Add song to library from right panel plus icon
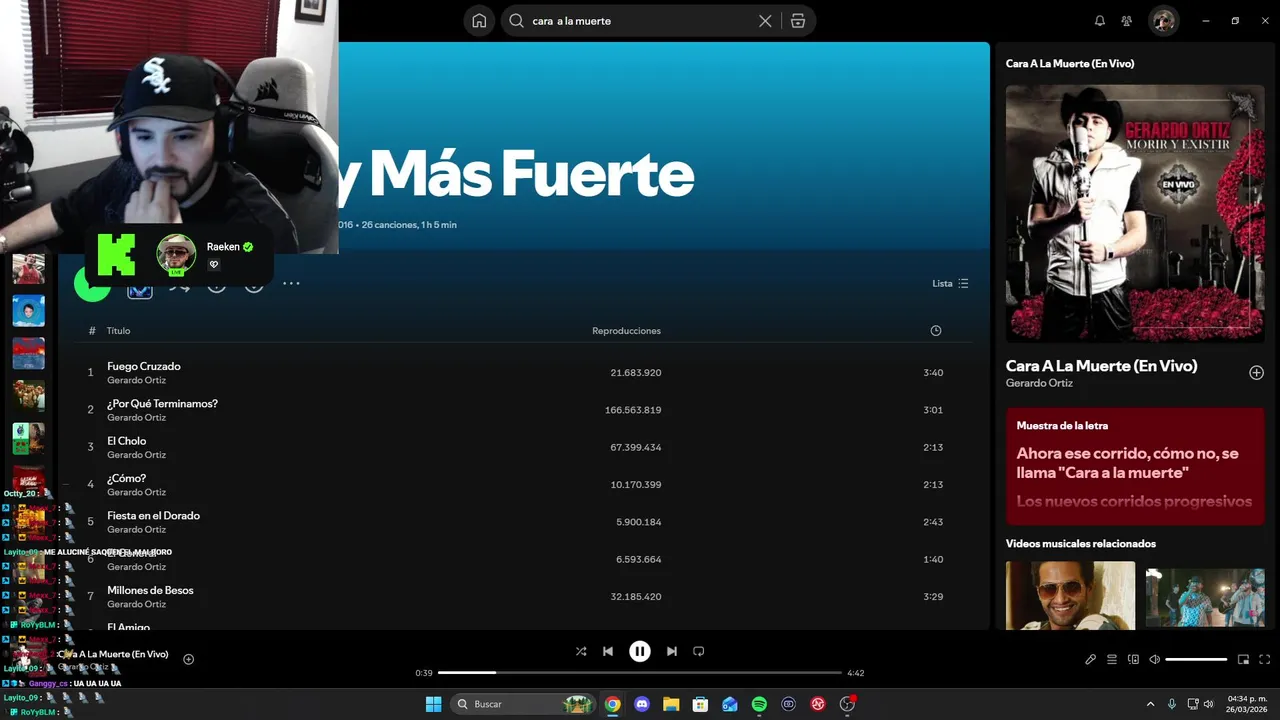 click(1257, 373)
